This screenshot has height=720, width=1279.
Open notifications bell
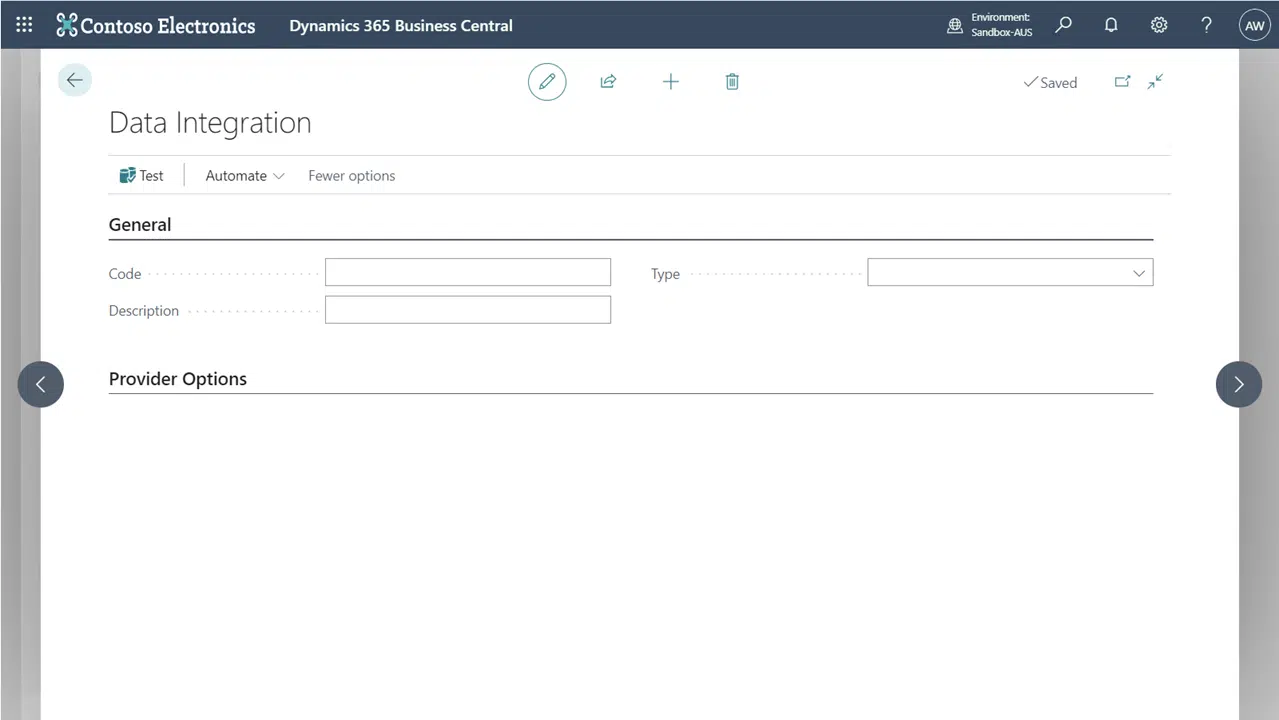coord(1111,26)
